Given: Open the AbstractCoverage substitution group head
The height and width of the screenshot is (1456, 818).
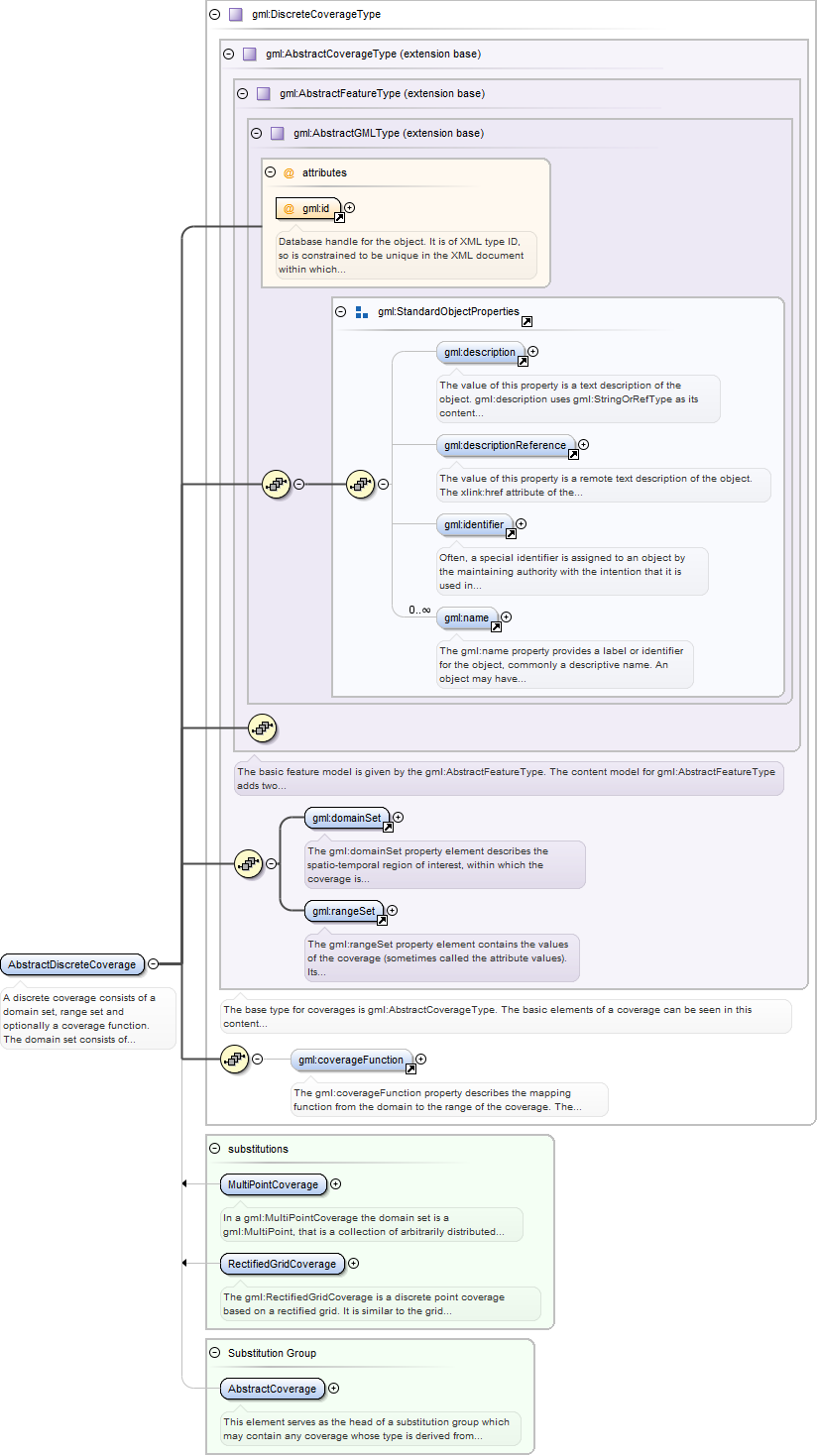Looking at the screenshot, I should click(272, 1389).
